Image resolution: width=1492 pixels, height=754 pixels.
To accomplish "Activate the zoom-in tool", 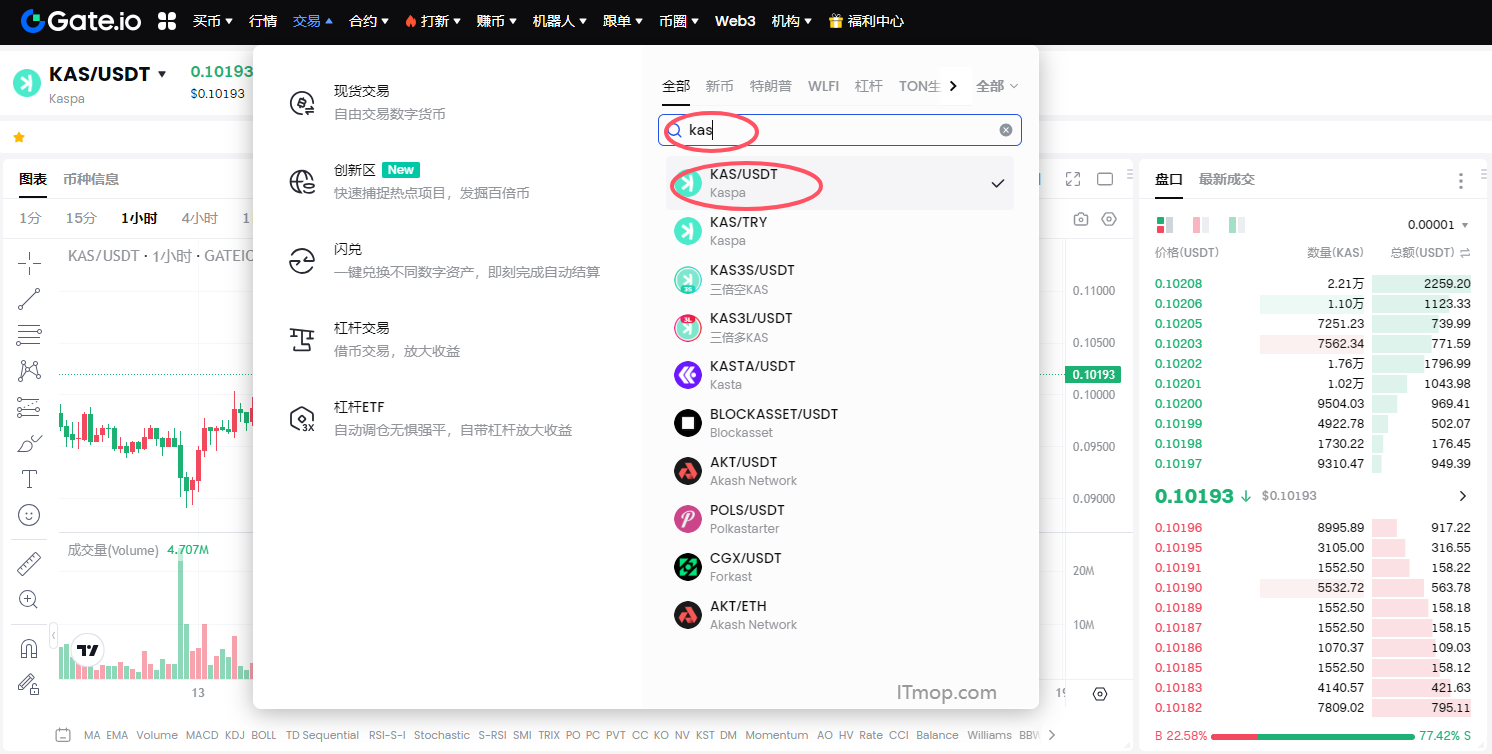I will pyautogui.click(x=29, y=599).
